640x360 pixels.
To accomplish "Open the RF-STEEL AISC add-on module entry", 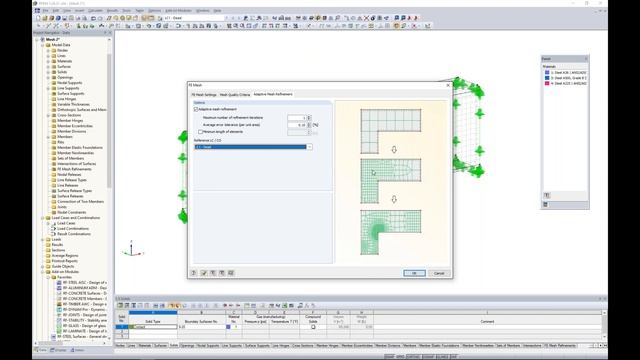I will 84,282.
